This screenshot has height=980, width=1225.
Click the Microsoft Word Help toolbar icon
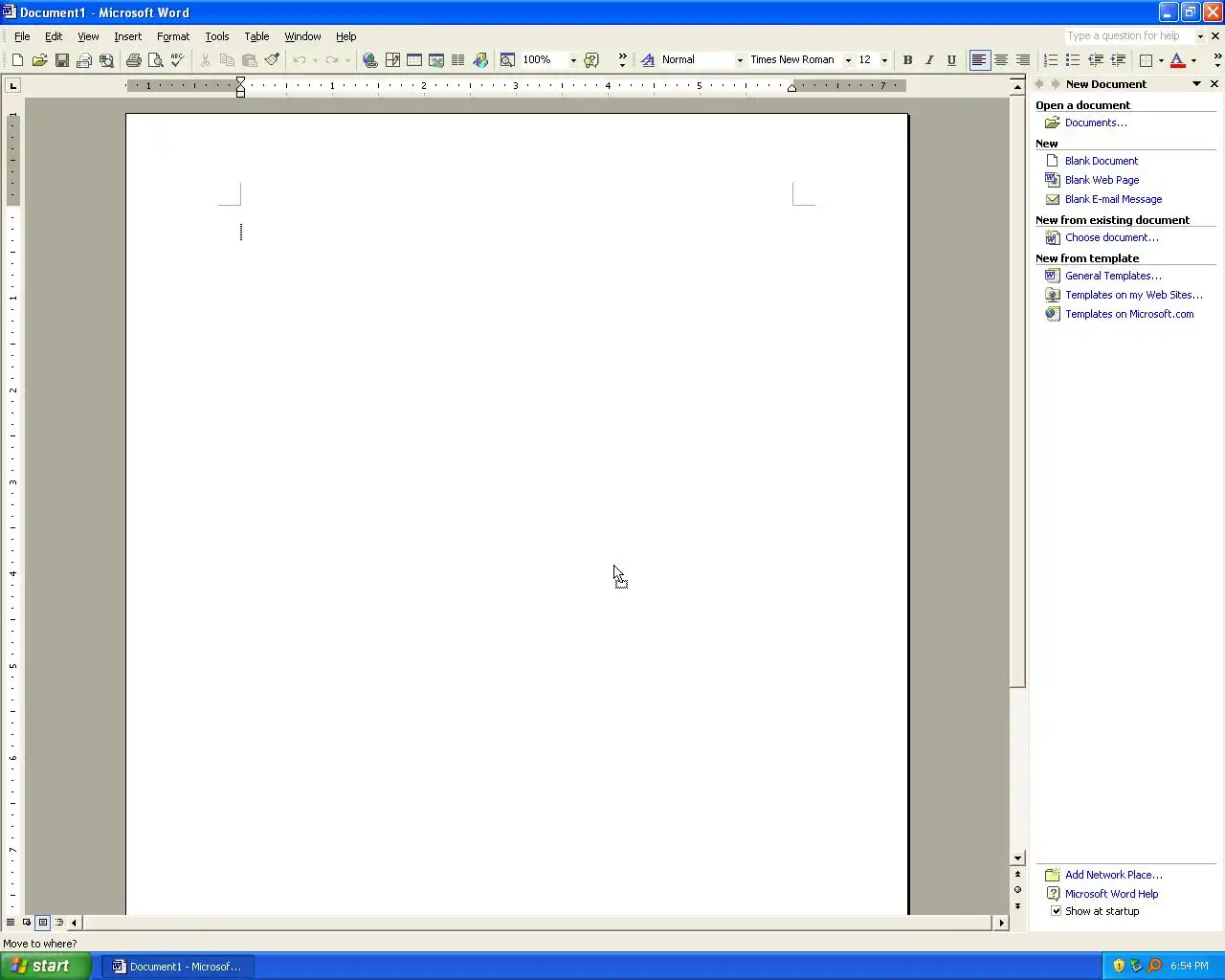point(591,60)
